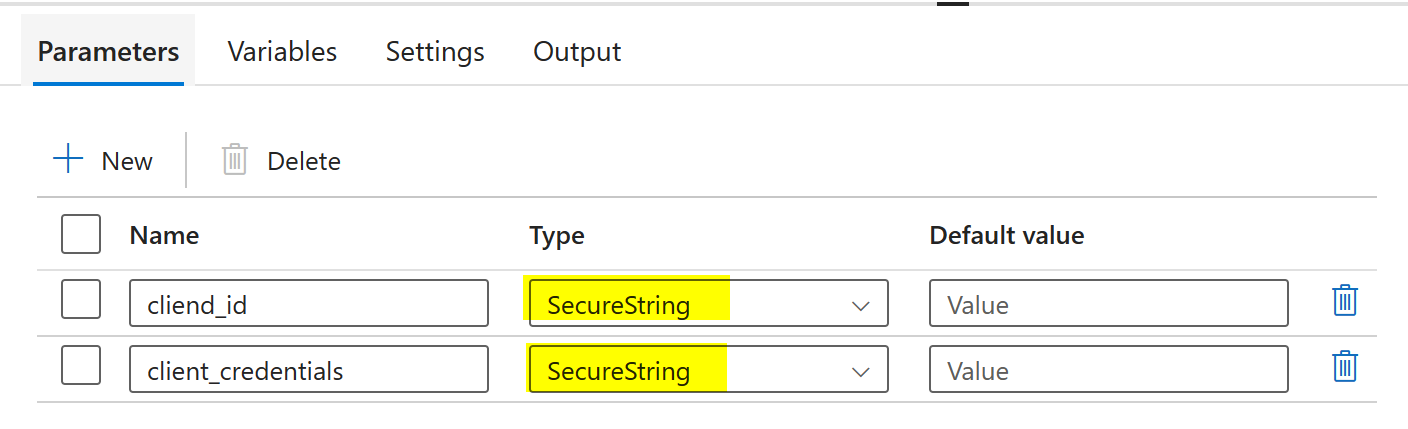
Task: Check the client_credentials row checkbox
Action: [81, 366]
